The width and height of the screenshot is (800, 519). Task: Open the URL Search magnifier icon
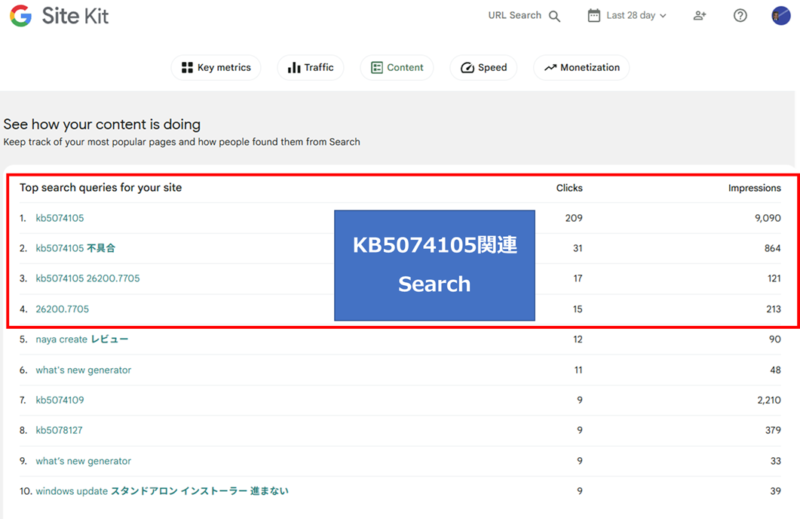click(554, 16)
